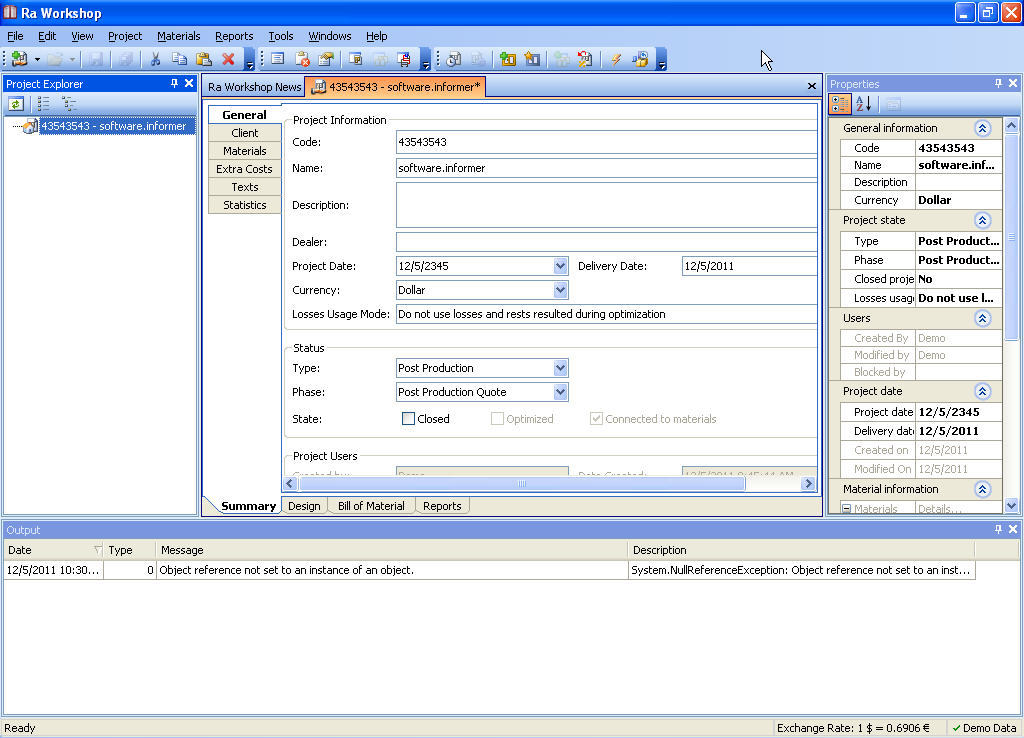Collapse the General information properties section

(982, 128)
